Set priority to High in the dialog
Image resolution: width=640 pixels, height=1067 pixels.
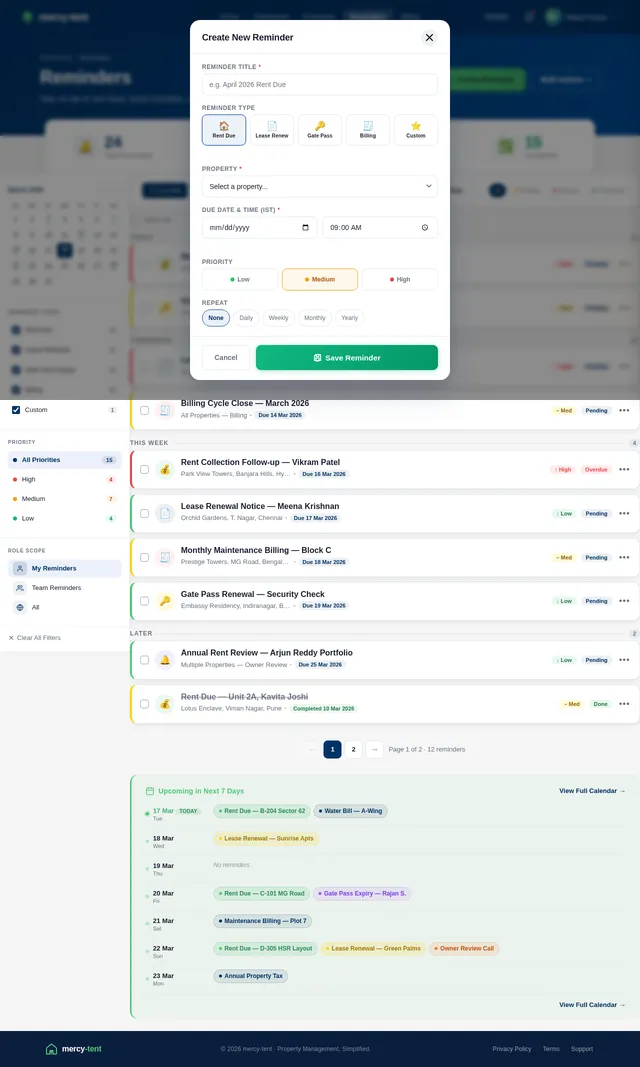tap(399, 280)
